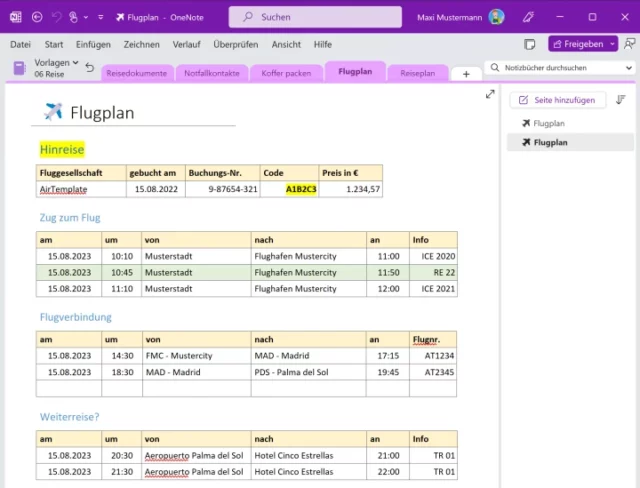The image size is (640, 488).
Task: Open the Überprüfen ribbon tab
Action: point(236,44)
